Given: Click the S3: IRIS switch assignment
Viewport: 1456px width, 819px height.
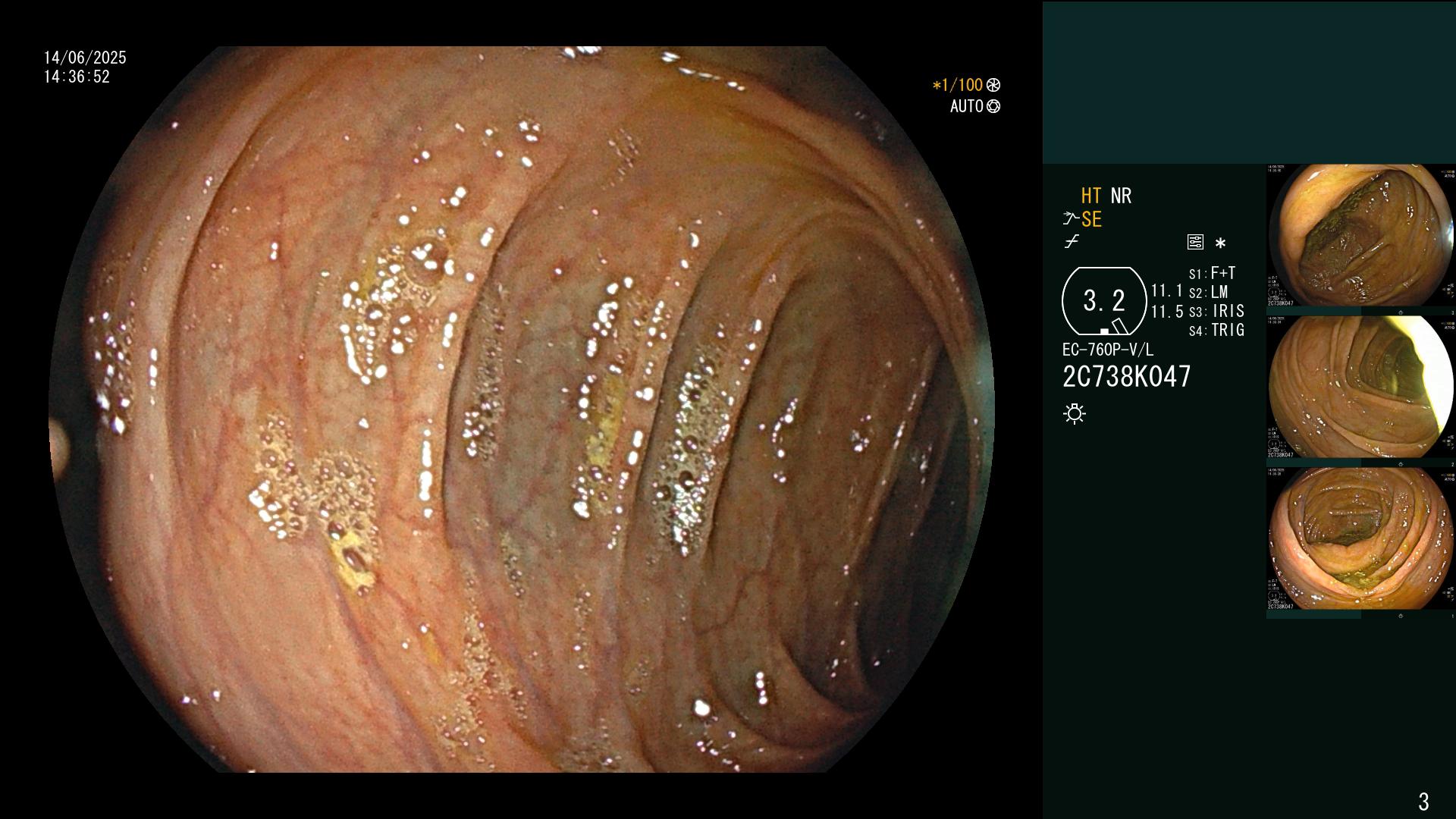Looking at the screenshot, I should 1216,311.
